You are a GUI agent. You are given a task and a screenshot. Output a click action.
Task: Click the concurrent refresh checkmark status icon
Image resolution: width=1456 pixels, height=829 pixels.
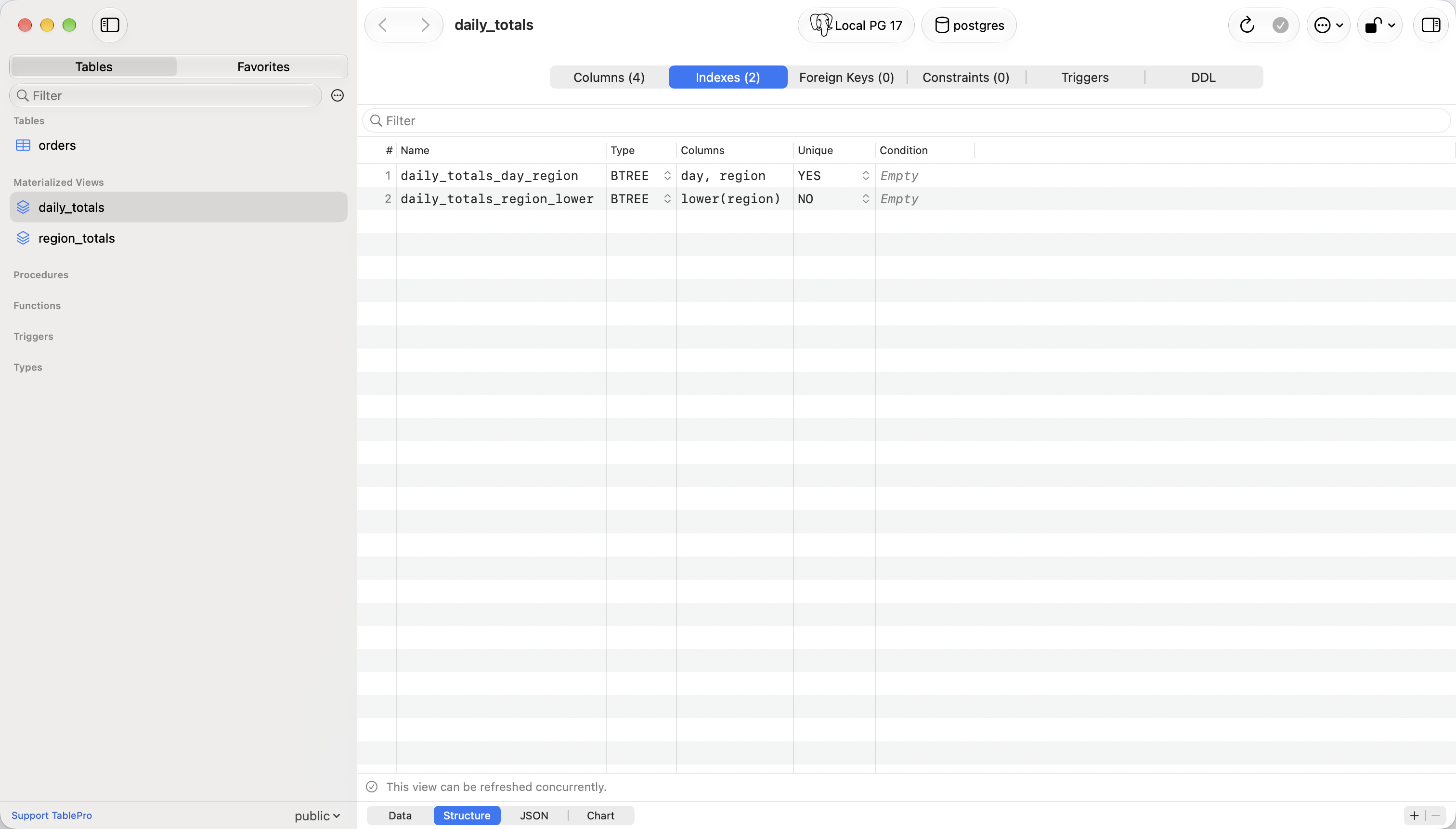pyautogui.click(x=372, y=787)
